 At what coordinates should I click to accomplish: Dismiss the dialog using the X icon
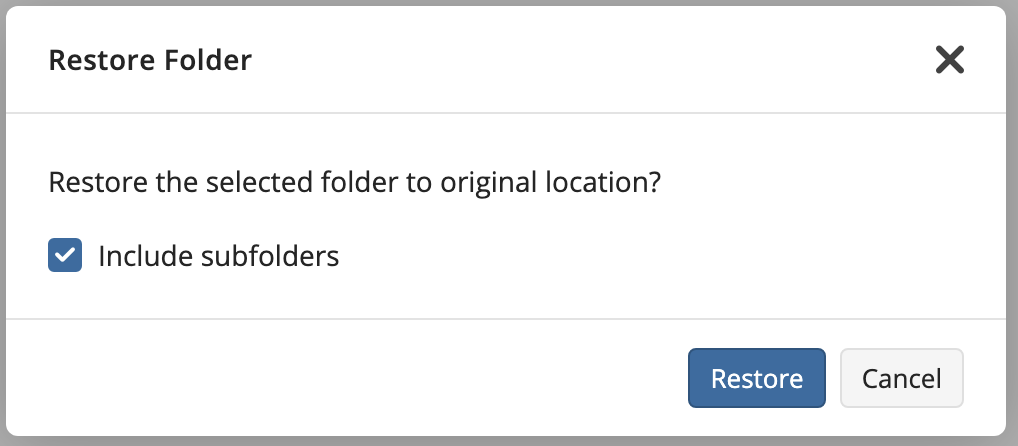949,60
